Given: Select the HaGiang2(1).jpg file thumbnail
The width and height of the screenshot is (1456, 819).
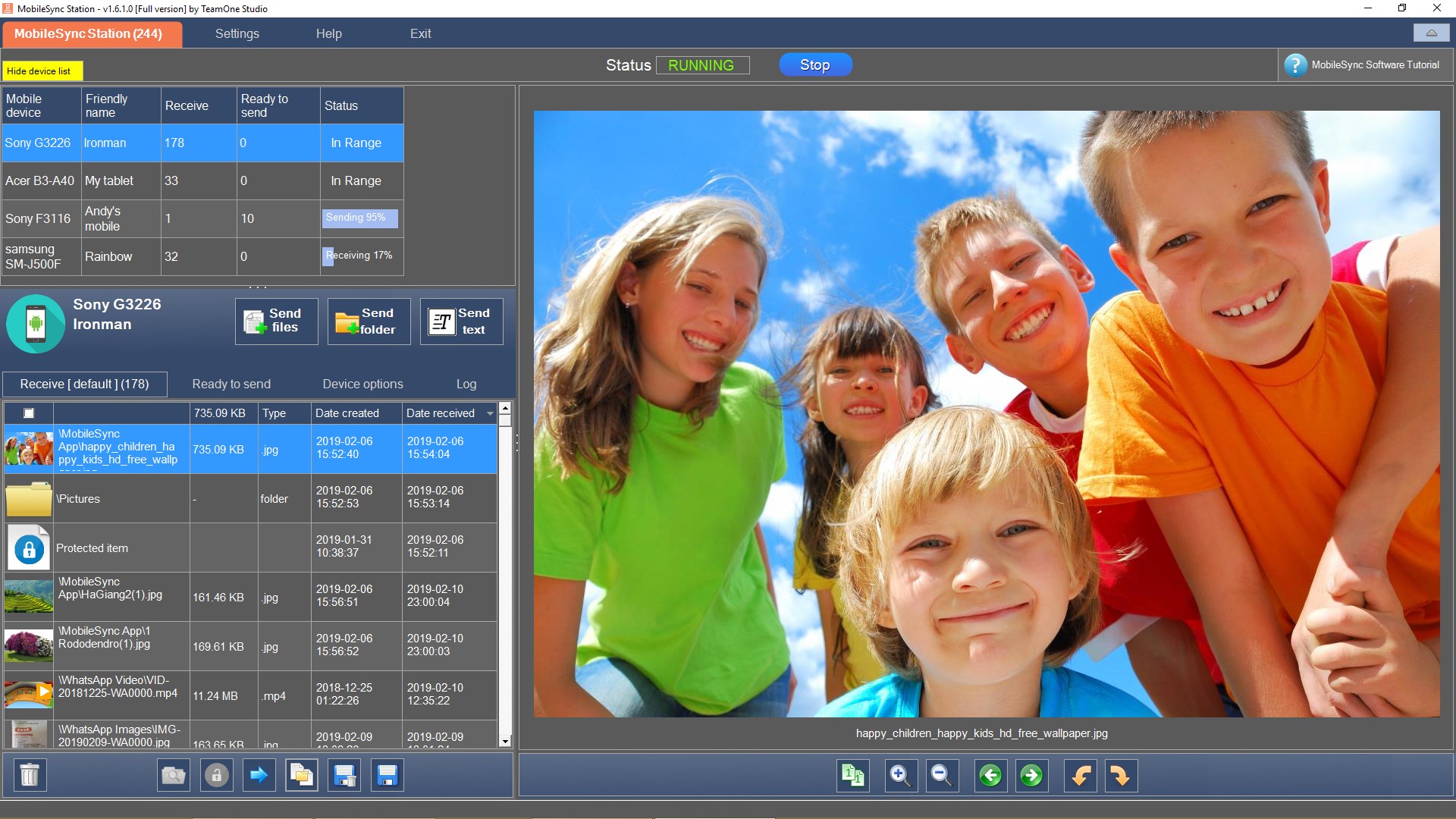Looking at the screenshot, I should click(x=29, y=597).
